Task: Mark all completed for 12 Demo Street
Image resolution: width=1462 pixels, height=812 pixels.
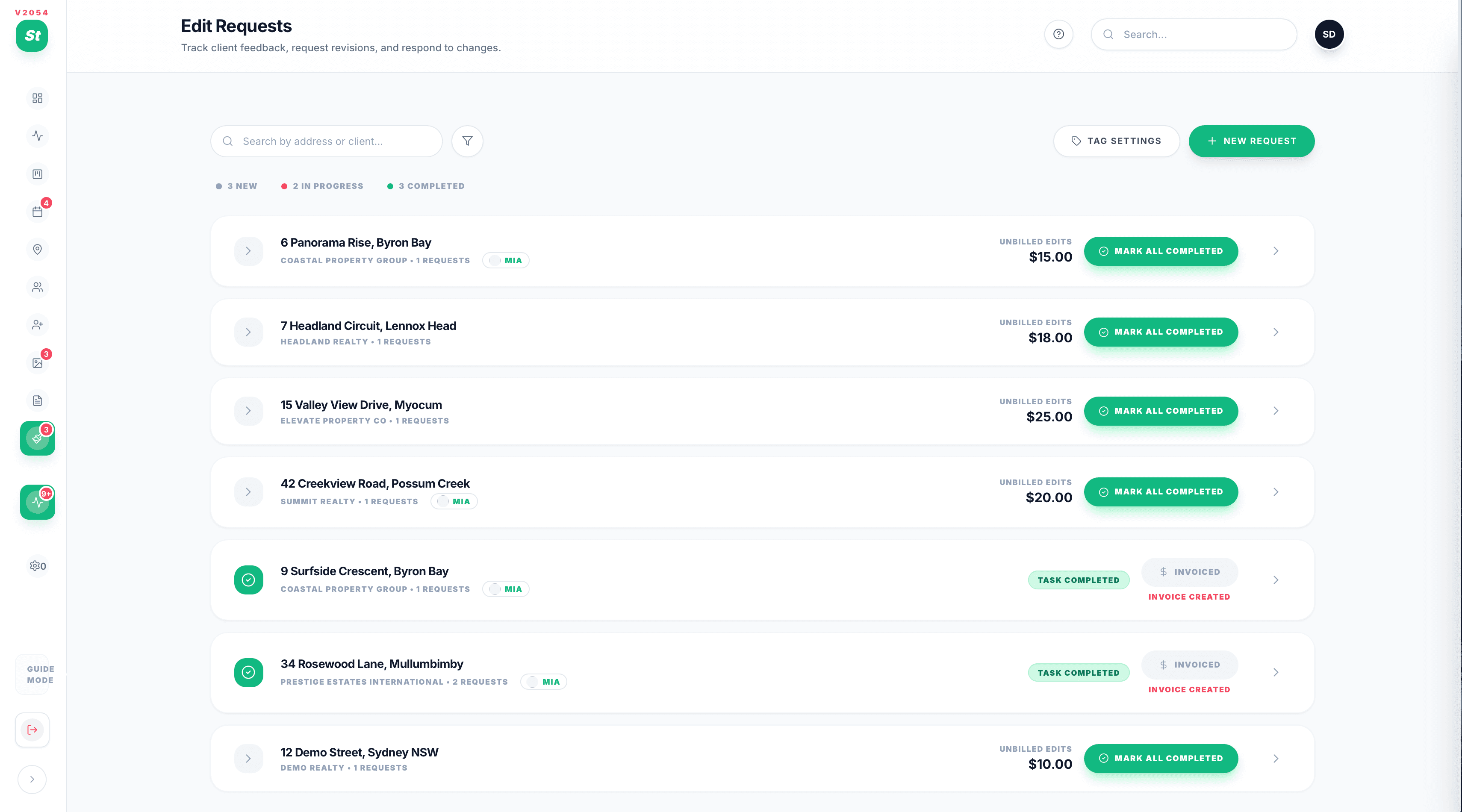Action: (1161, 759)
